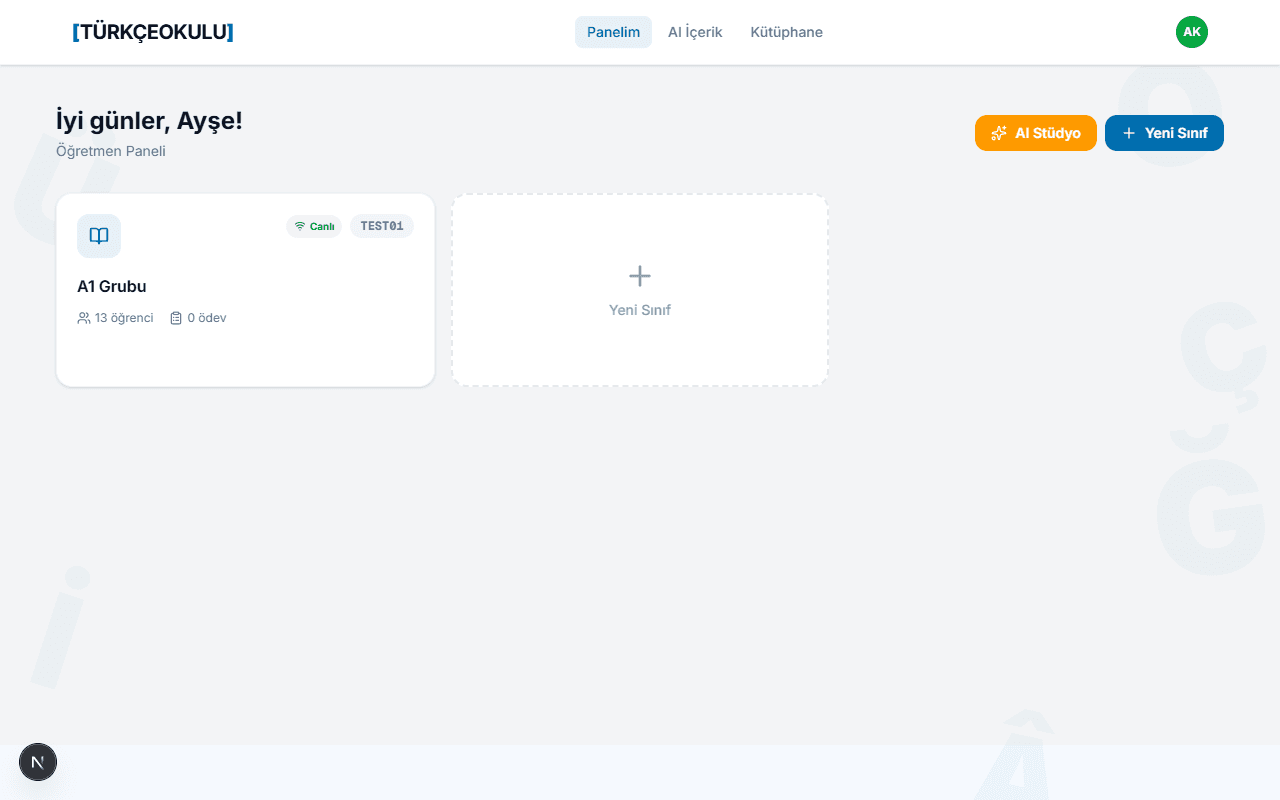Viewport: 1280px width, 800px height.
Task: Switch to the Panelim tab
Action: [613, 32]
